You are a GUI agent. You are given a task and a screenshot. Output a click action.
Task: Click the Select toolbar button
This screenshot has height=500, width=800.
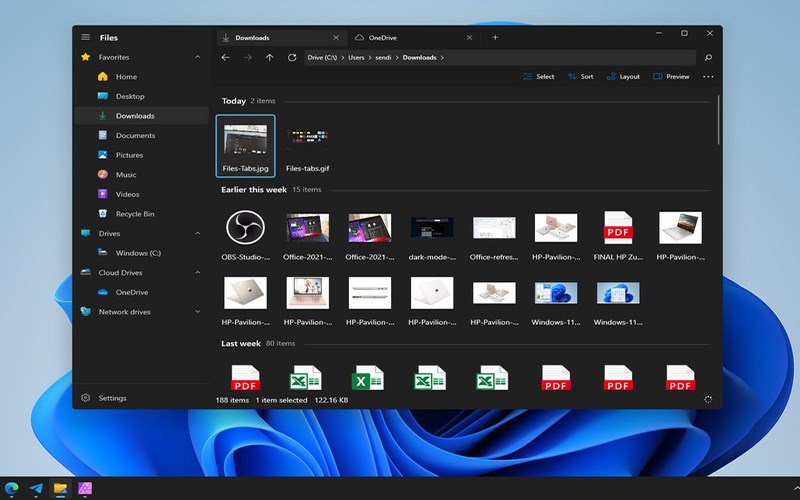click(539, 77)
